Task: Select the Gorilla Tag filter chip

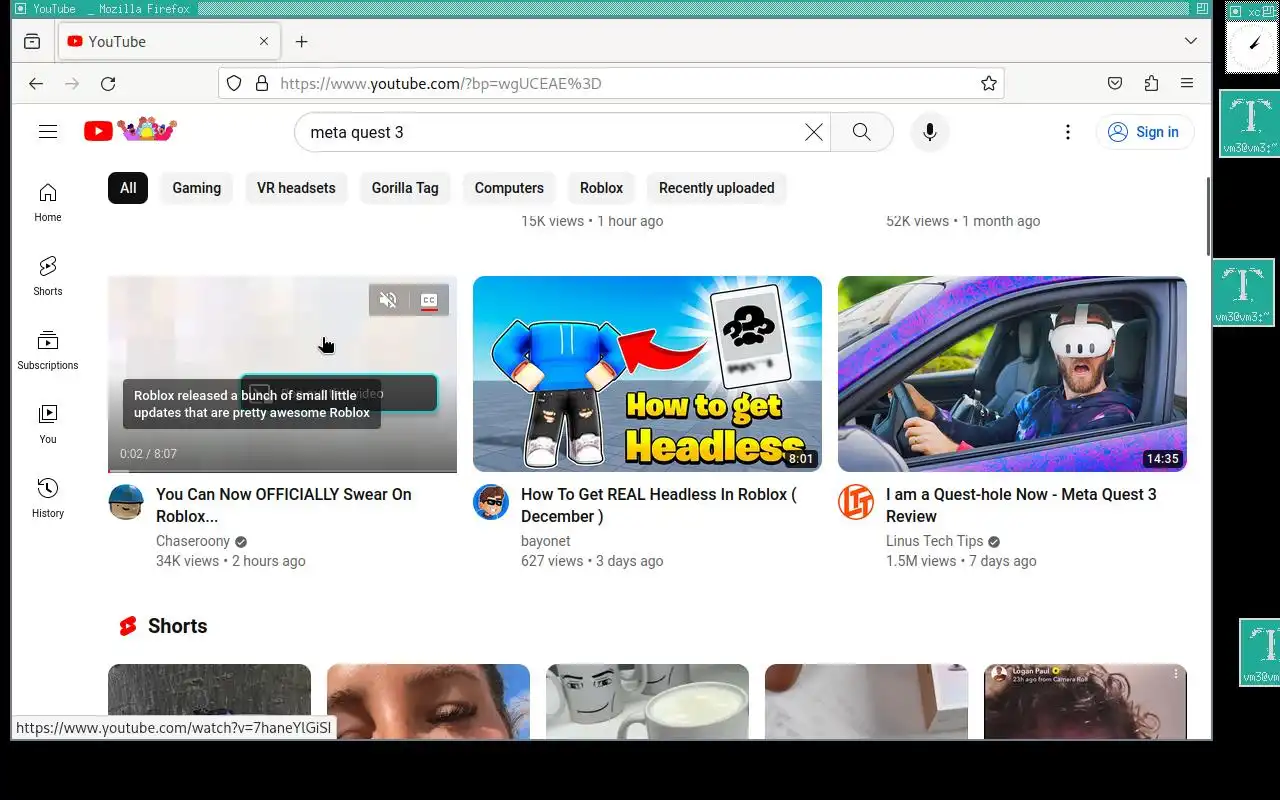Action: 405,188
